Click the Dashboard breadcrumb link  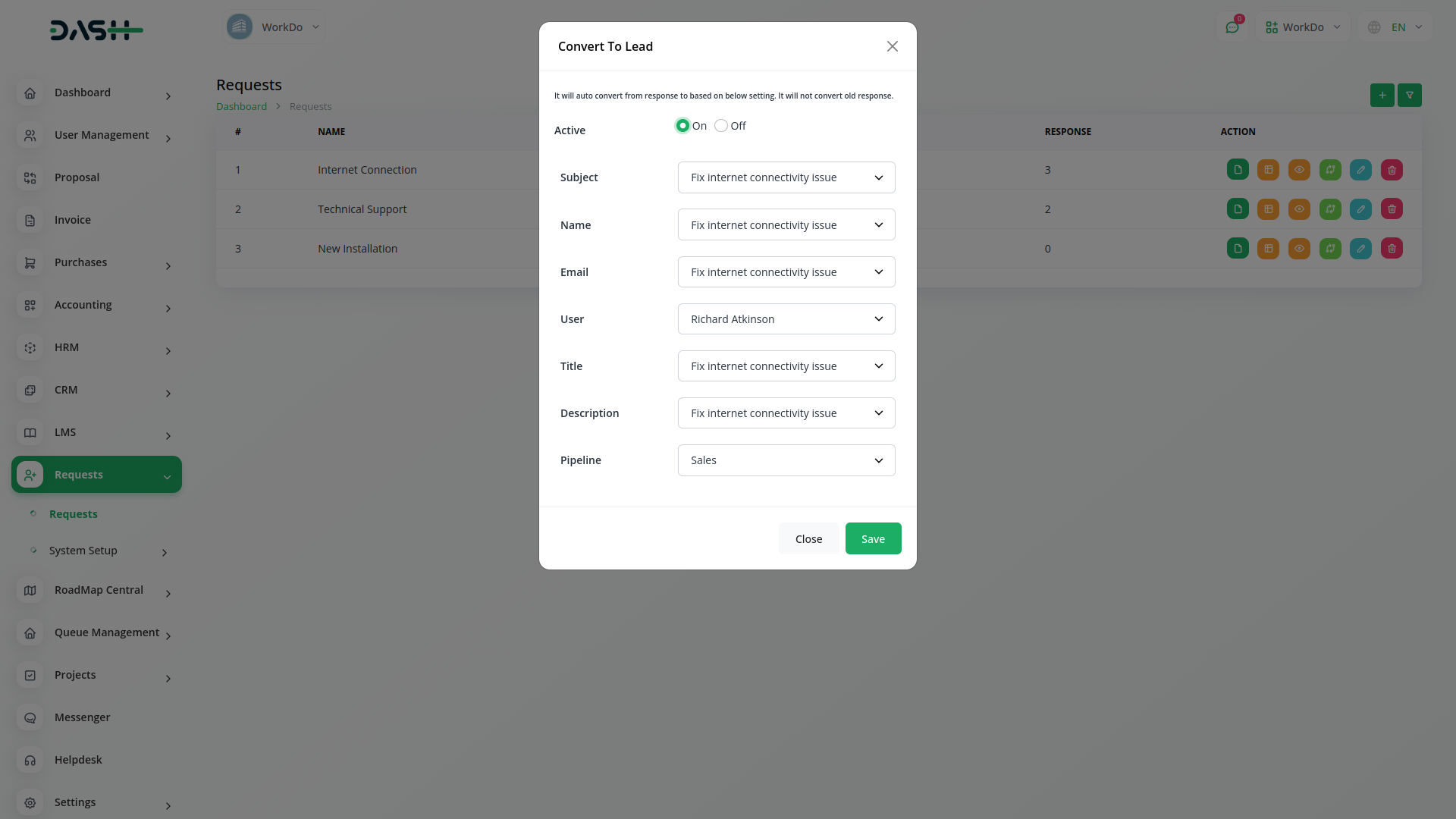coord(241,107)
